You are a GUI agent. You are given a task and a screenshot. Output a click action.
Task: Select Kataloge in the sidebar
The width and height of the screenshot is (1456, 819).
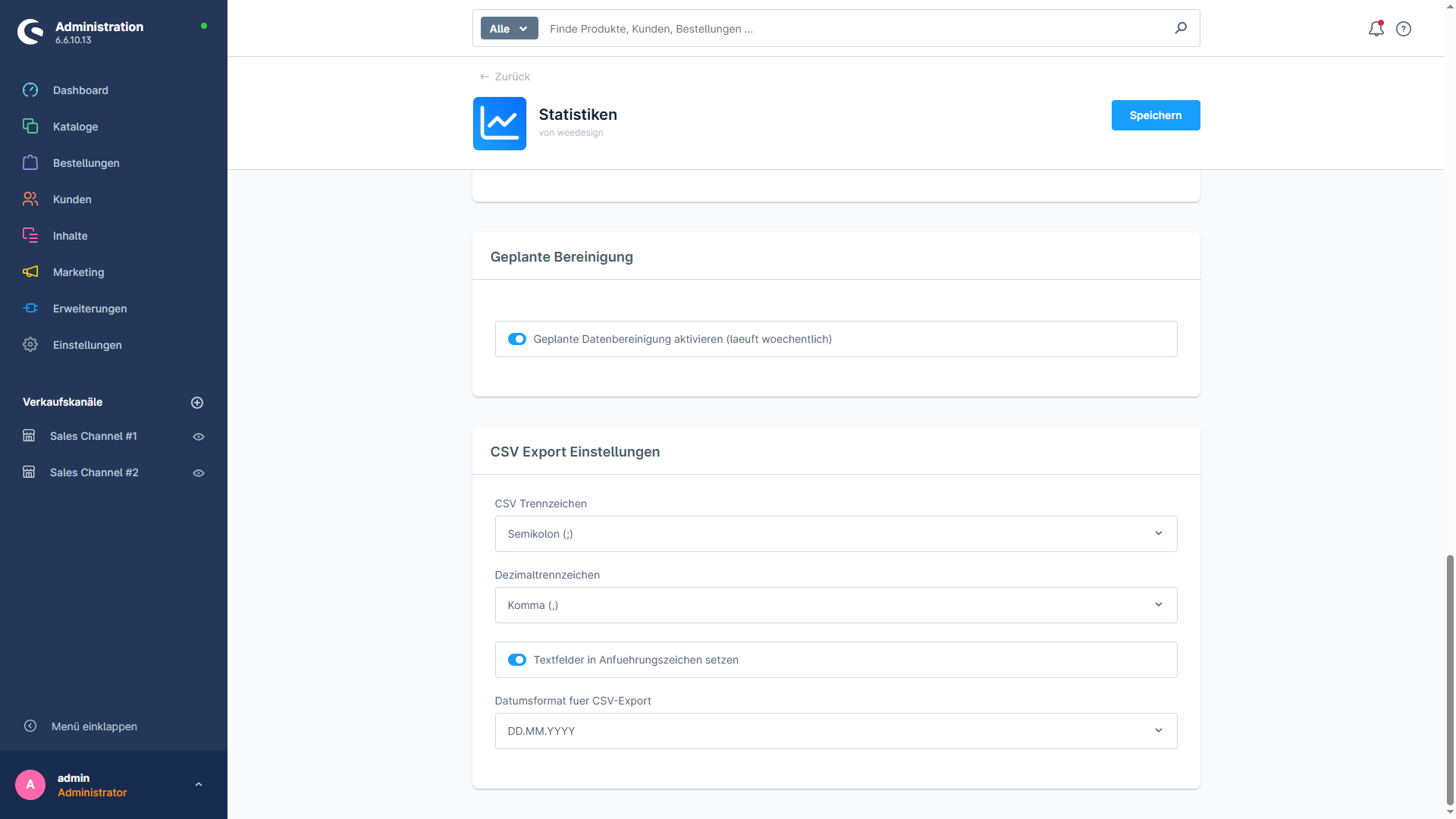76,127
